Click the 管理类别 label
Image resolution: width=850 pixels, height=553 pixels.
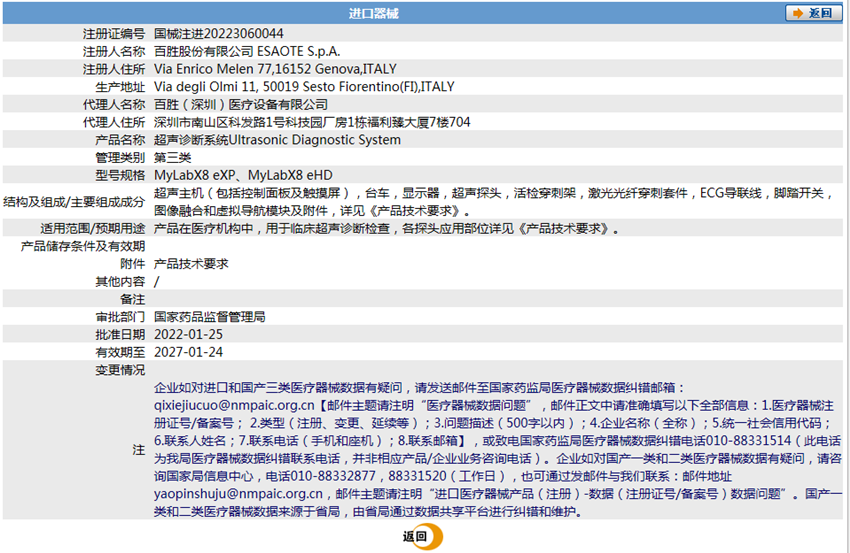[x=120, y=157]
